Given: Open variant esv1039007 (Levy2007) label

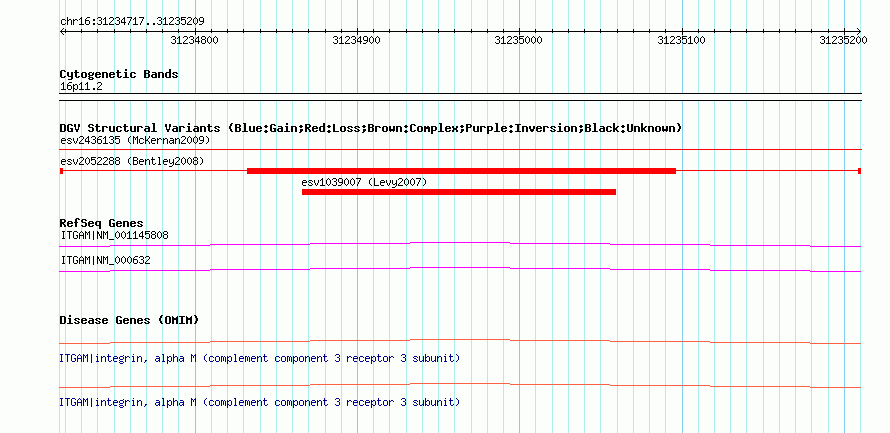Looking at the screenshot, I should coord(364,182).
